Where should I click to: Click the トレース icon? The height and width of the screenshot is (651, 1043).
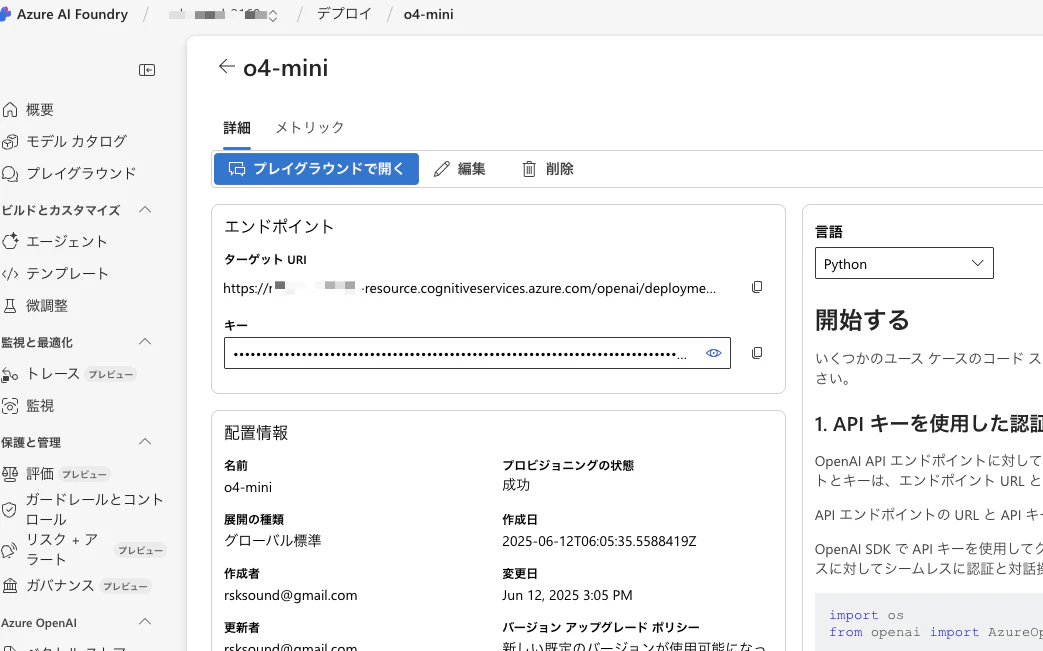(x=10, y=374)
